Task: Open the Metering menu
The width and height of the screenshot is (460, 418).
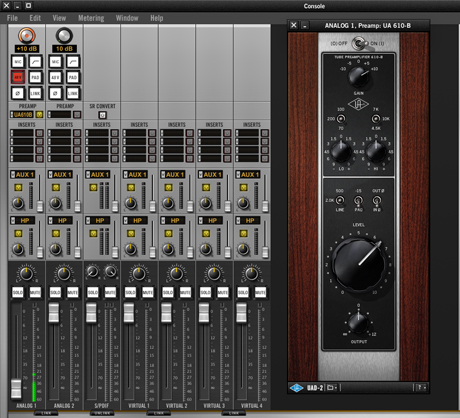Action: click(x=91, y=18)
